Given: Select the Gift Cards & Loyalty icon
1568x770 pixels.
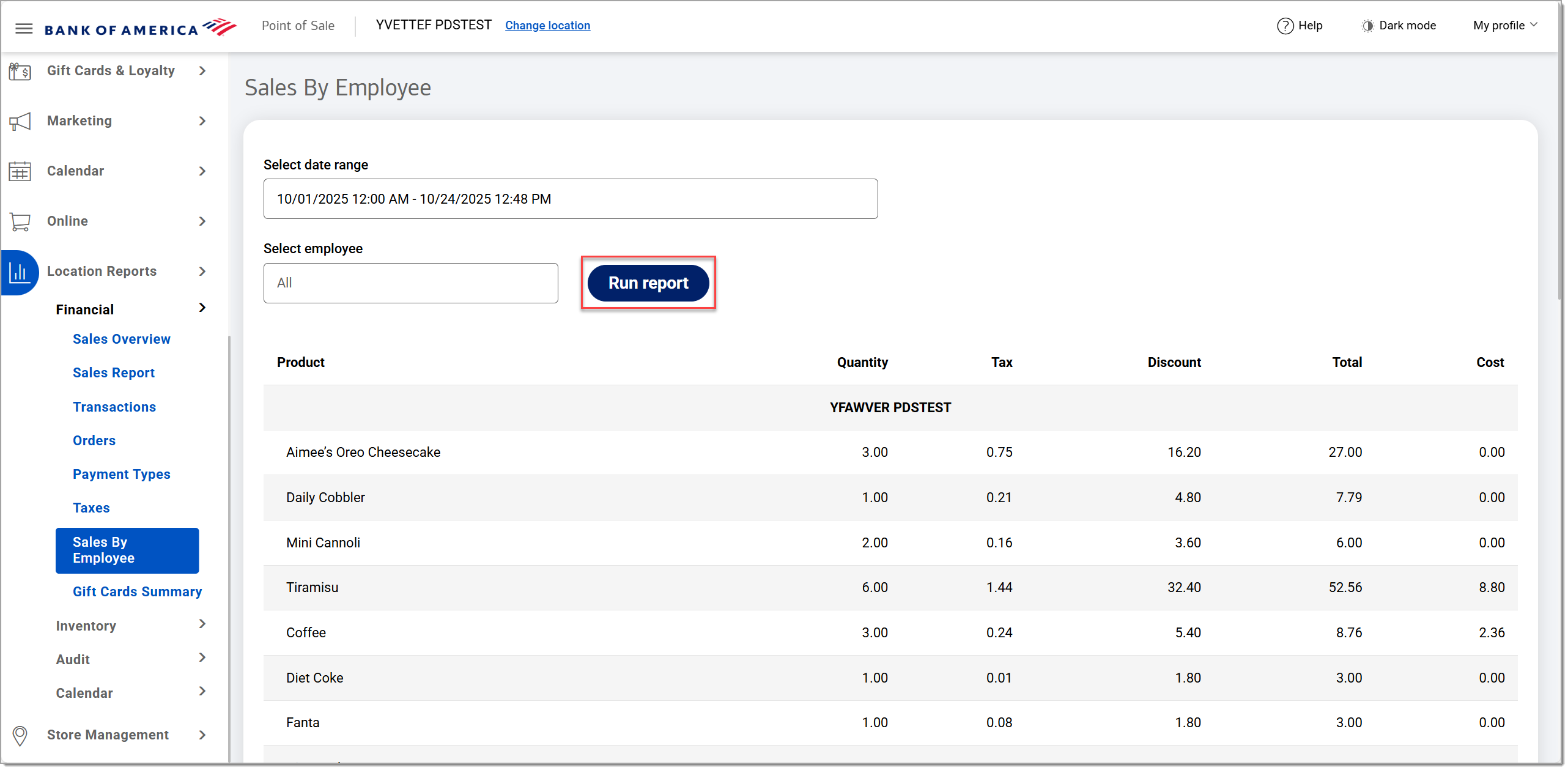Looking at the screenshot, I should coord(20,71).
